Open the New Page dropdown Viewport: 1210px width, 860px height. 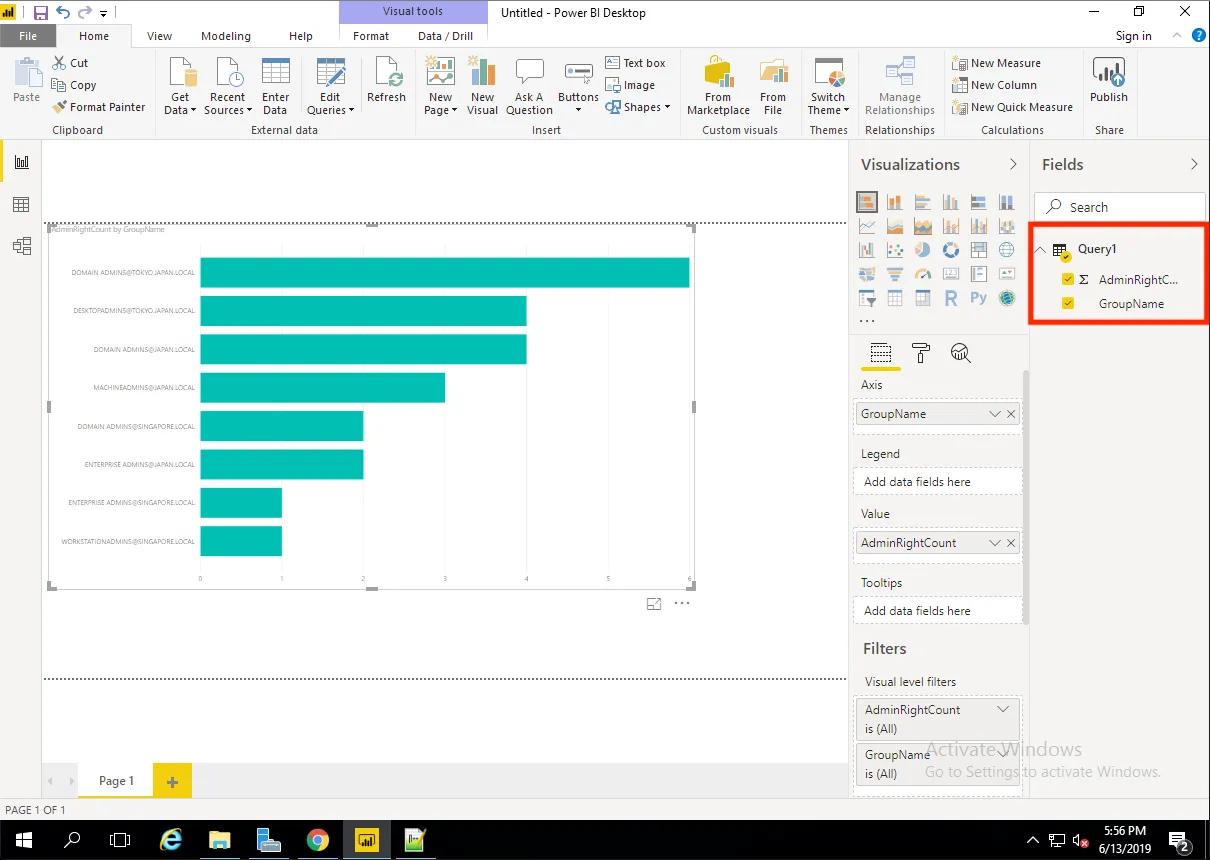pyautogui.click(x=440, y=86)
